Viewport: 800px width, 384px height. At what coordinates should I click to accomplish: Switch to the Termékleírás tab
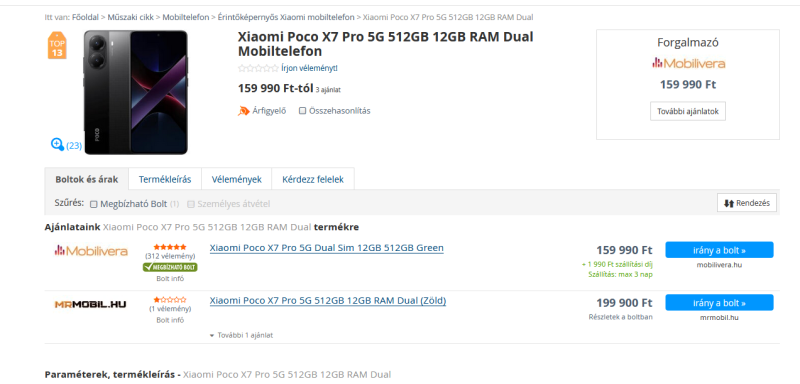[165, 180]
